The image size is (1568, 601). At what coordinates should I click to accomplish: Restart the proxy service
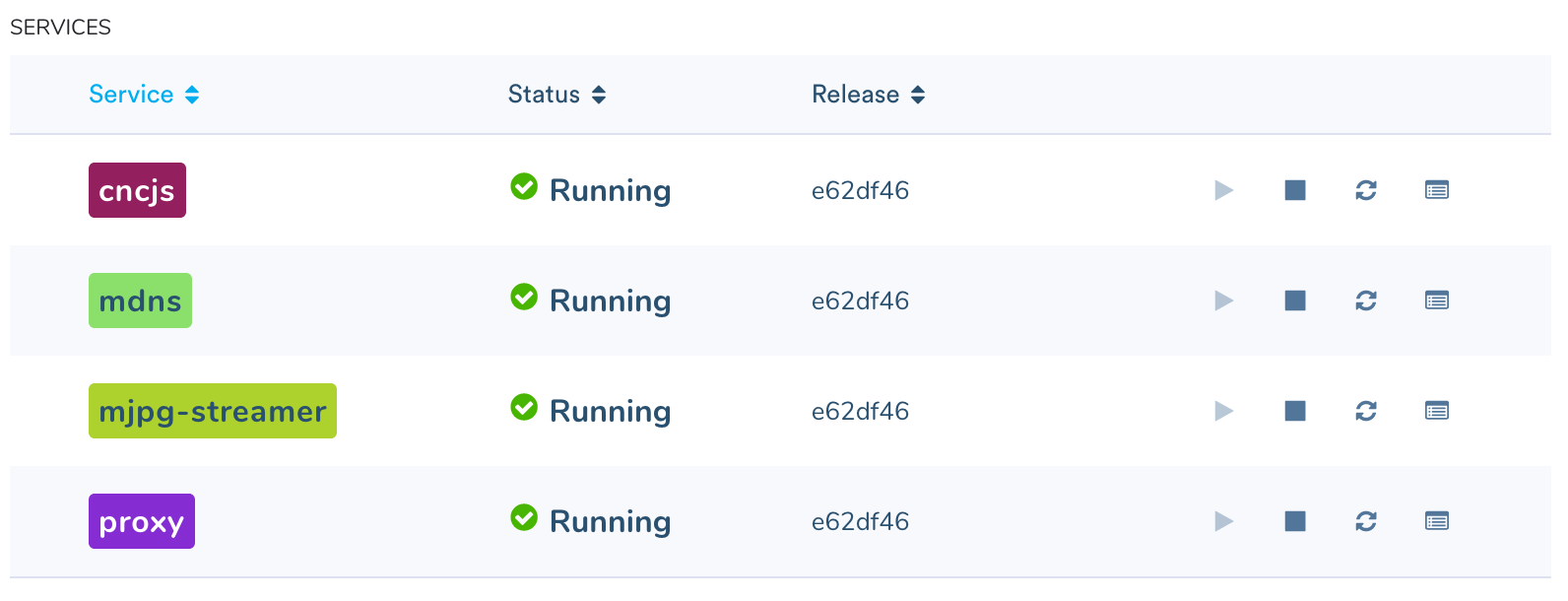pyautogui.click(x=1365, y=521)
